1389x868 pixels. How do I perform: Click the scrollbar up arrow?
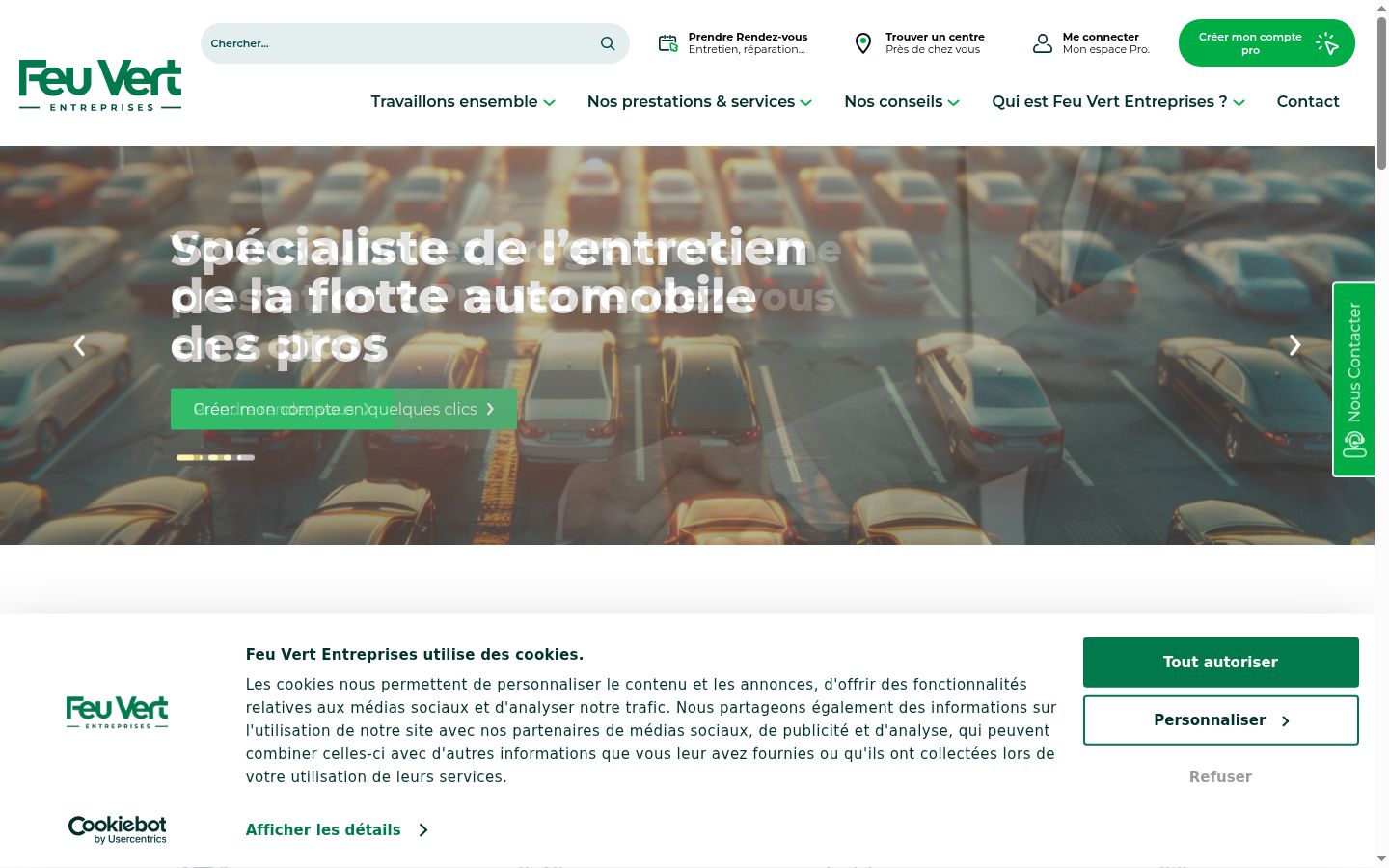click(1381, 8)
